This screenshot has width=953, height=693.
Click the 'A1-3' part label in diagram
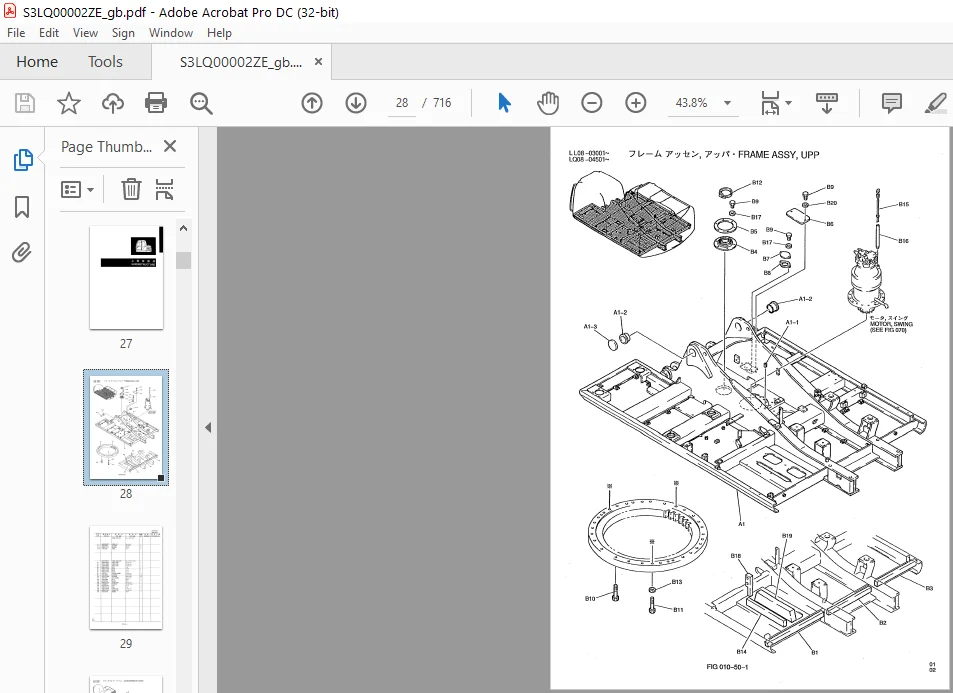[590, 326]
